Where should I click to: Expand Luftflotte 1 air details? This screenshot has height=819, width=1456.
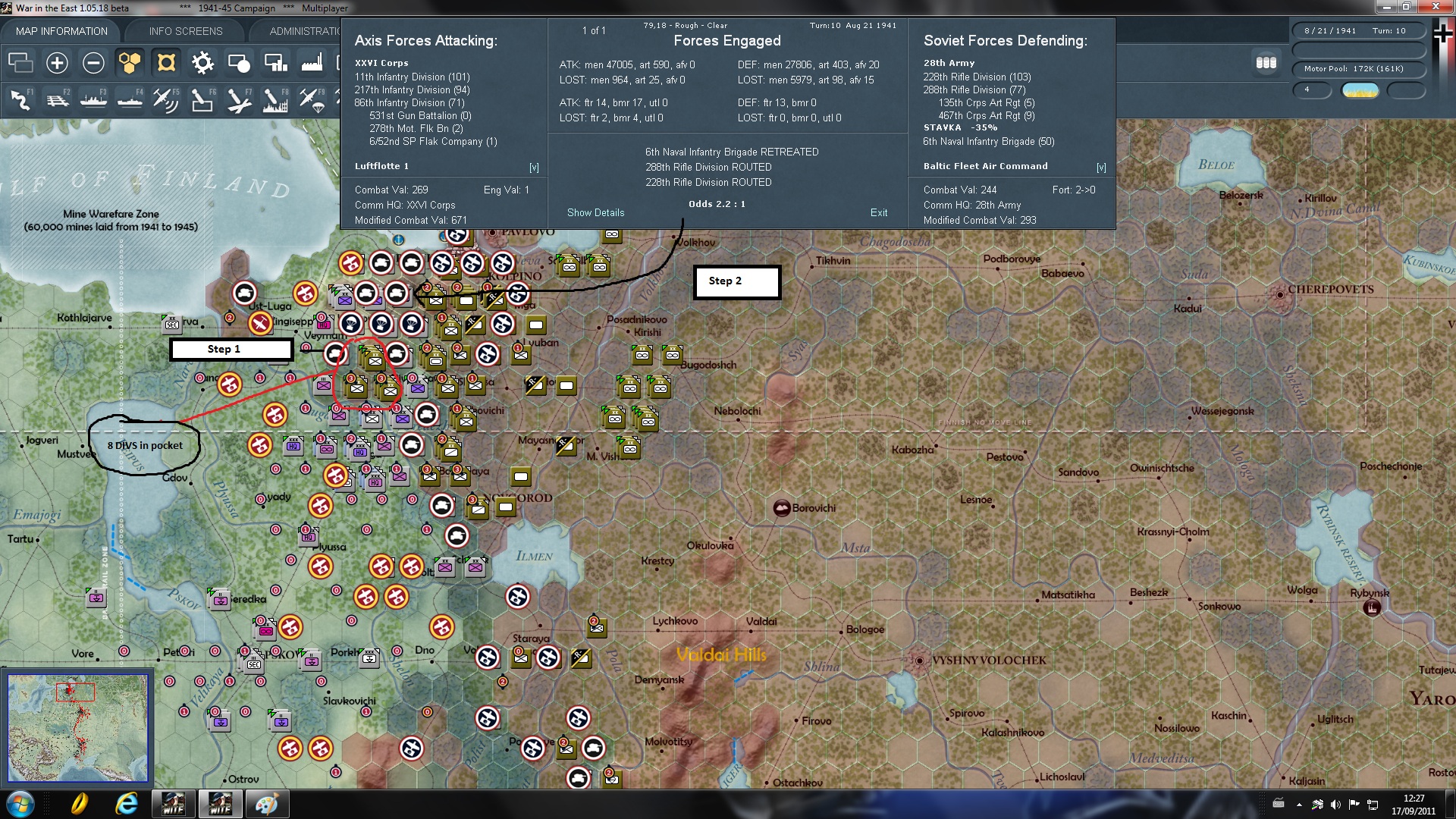[534, 168]
